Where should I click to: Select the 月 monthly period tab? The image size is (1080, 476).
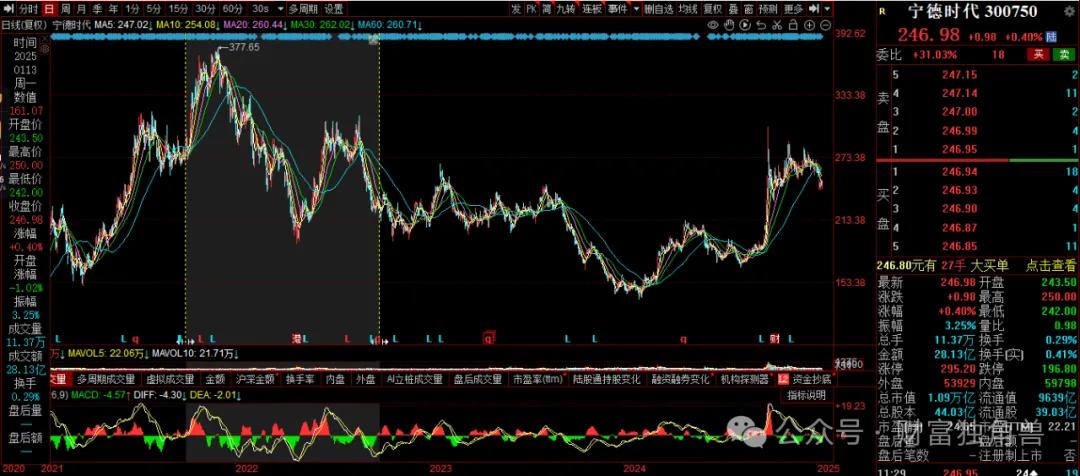[81, 9]
